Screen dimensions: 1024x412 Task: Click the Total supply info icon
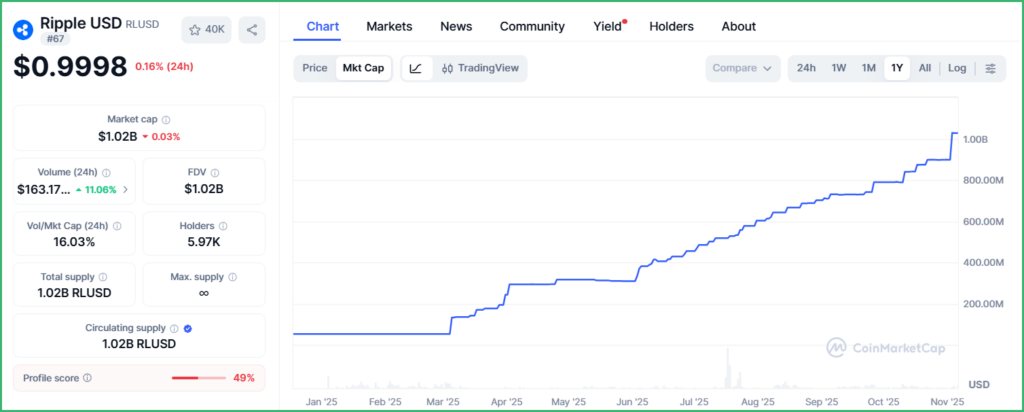tap(103, 277)
